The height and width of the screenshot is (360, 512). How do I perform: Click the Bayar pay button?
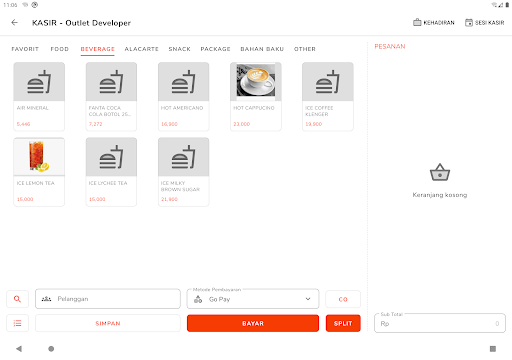tap(253, 323)
